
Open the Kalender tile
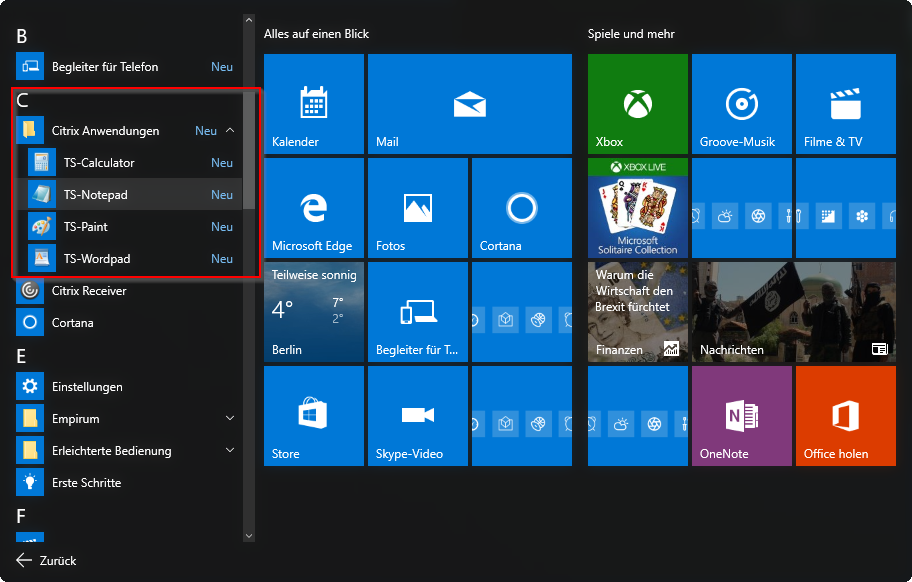click(x=314, y=104)
